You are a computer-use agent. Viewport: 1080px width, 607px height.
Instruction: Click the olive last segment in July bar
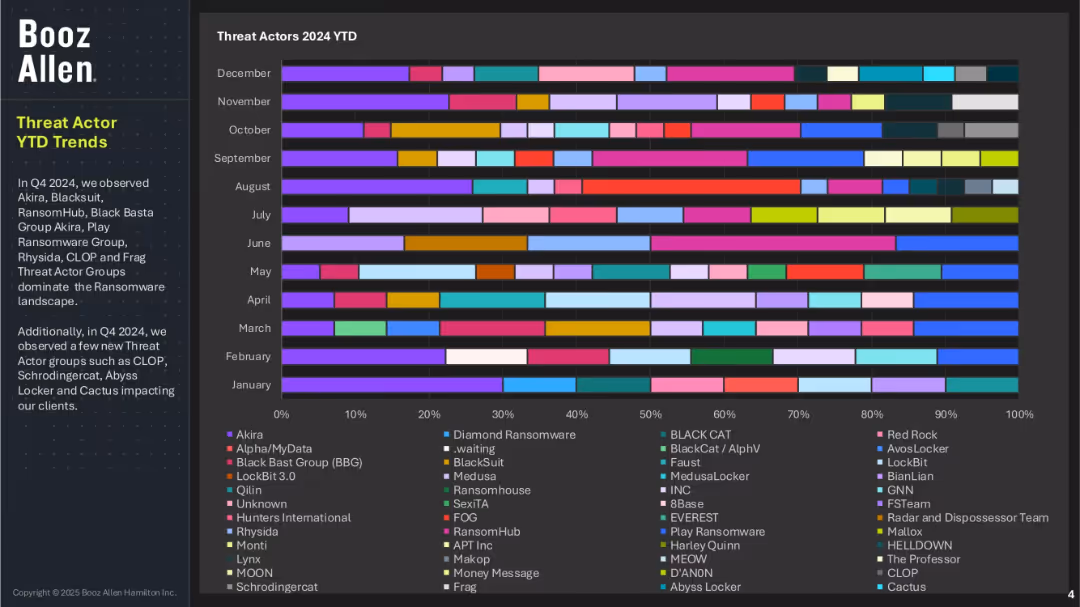(985, 214)
